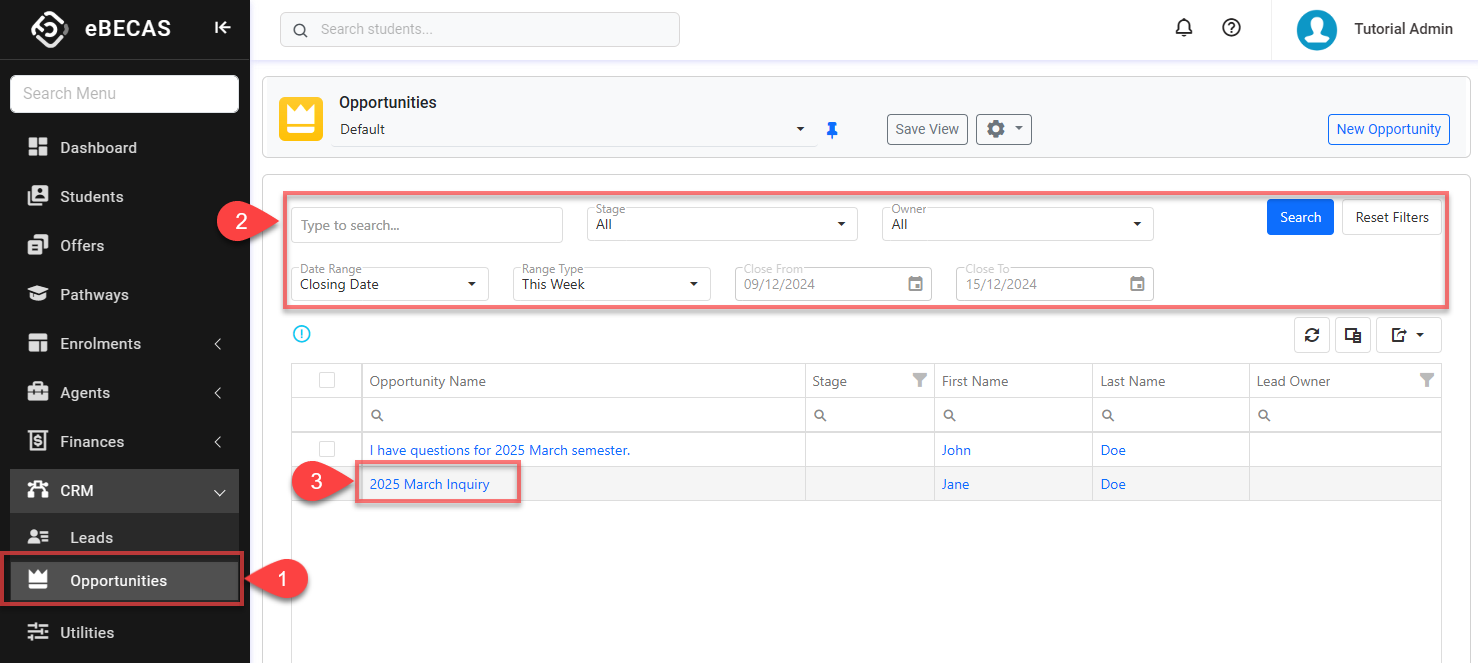
Task: Click the Type to search input field
Action: (427, 225)
